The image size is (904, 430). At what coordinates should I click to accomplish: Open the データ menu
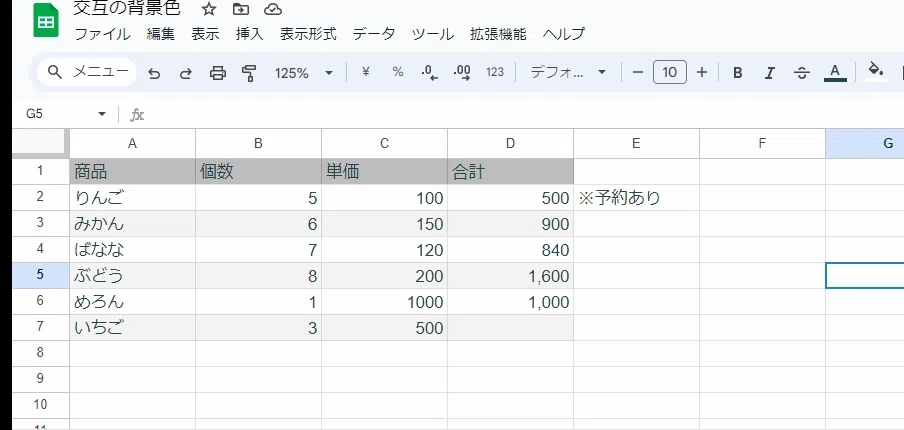pos(374,34)
